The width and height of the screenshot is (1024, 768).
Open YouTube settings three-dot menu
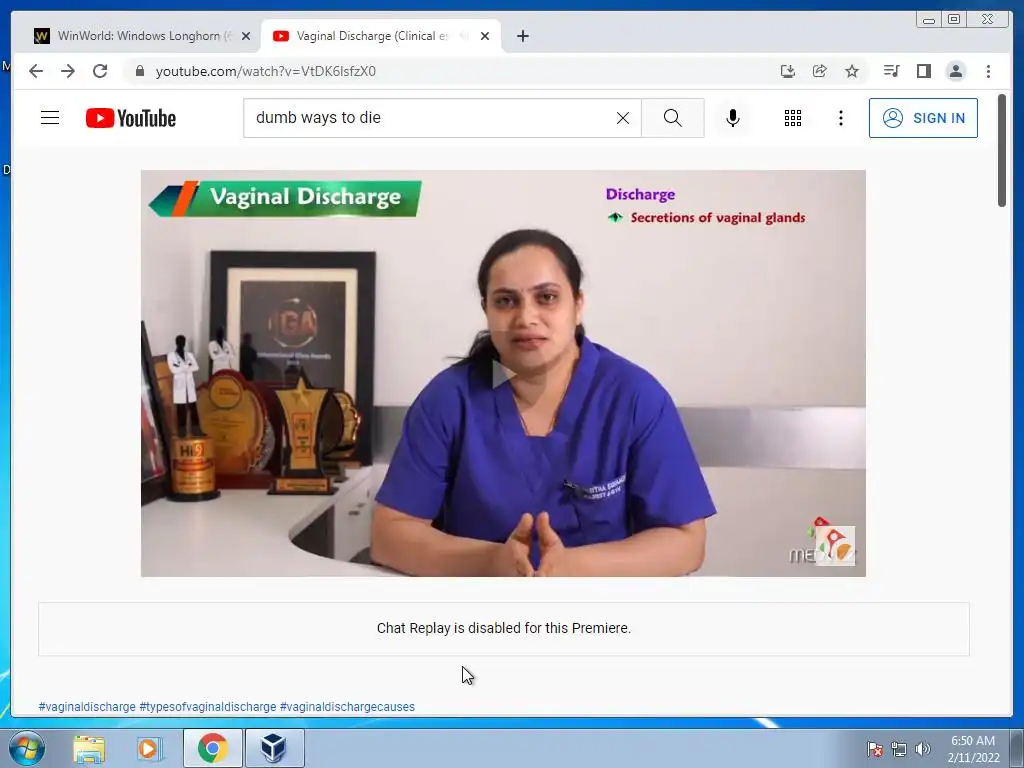[840, 118]
